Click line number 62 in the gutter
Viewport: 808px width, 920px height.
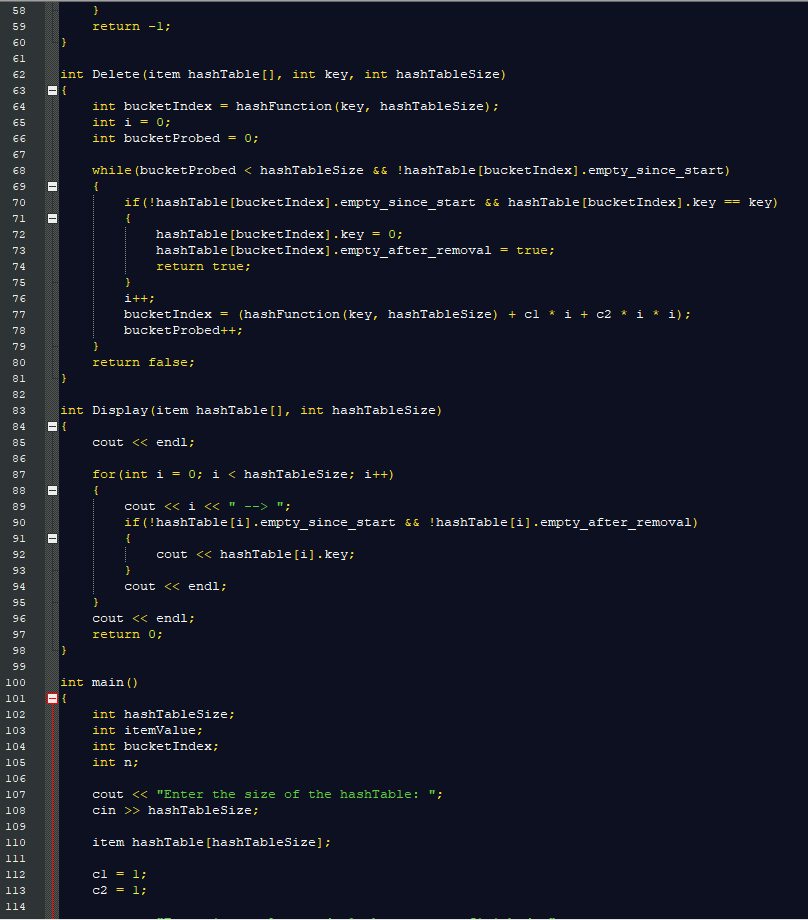point(19,75)
